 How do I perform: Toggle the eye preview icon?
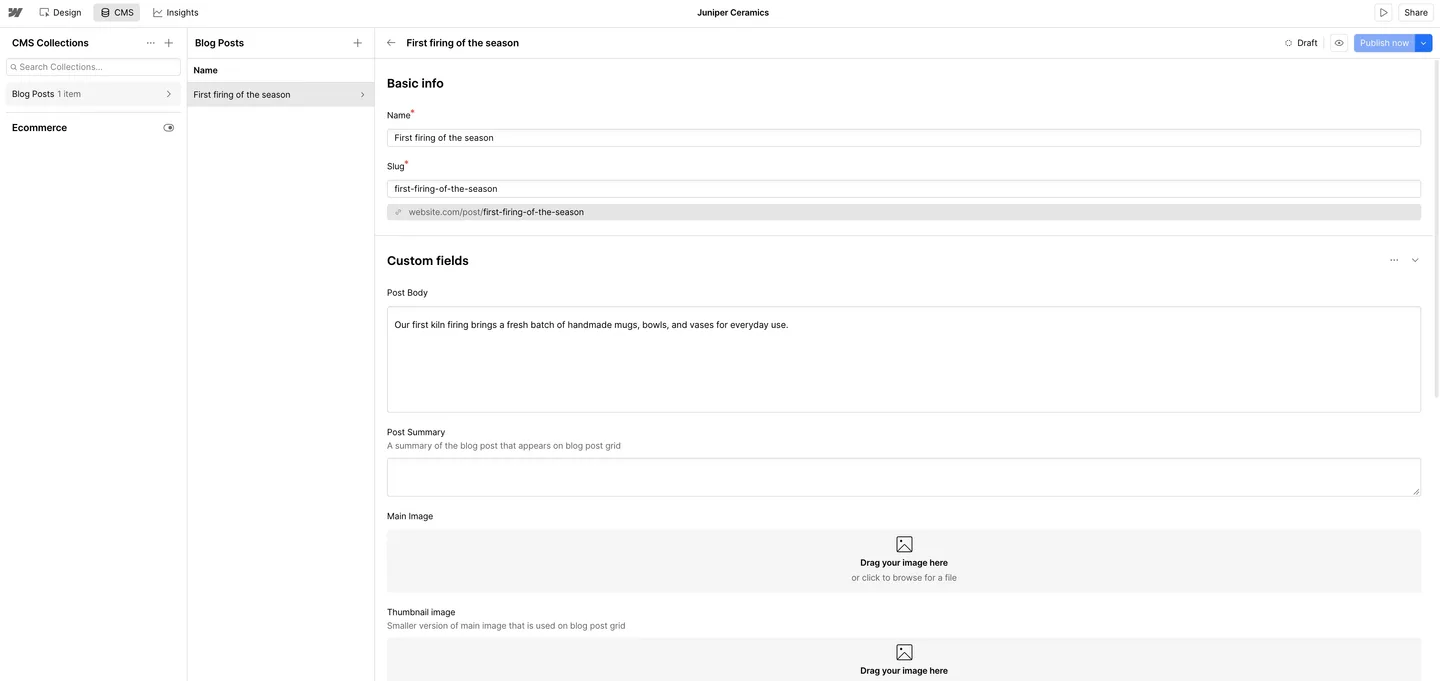click(x=1339, y=43)
